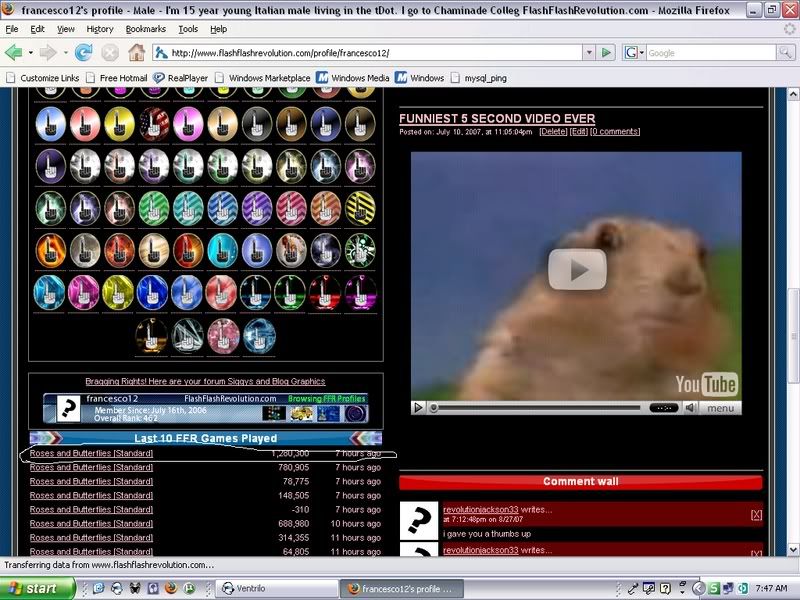This screenshot has width=800, height=600.
Task: Play the video with the center play button
Action: 577,270
